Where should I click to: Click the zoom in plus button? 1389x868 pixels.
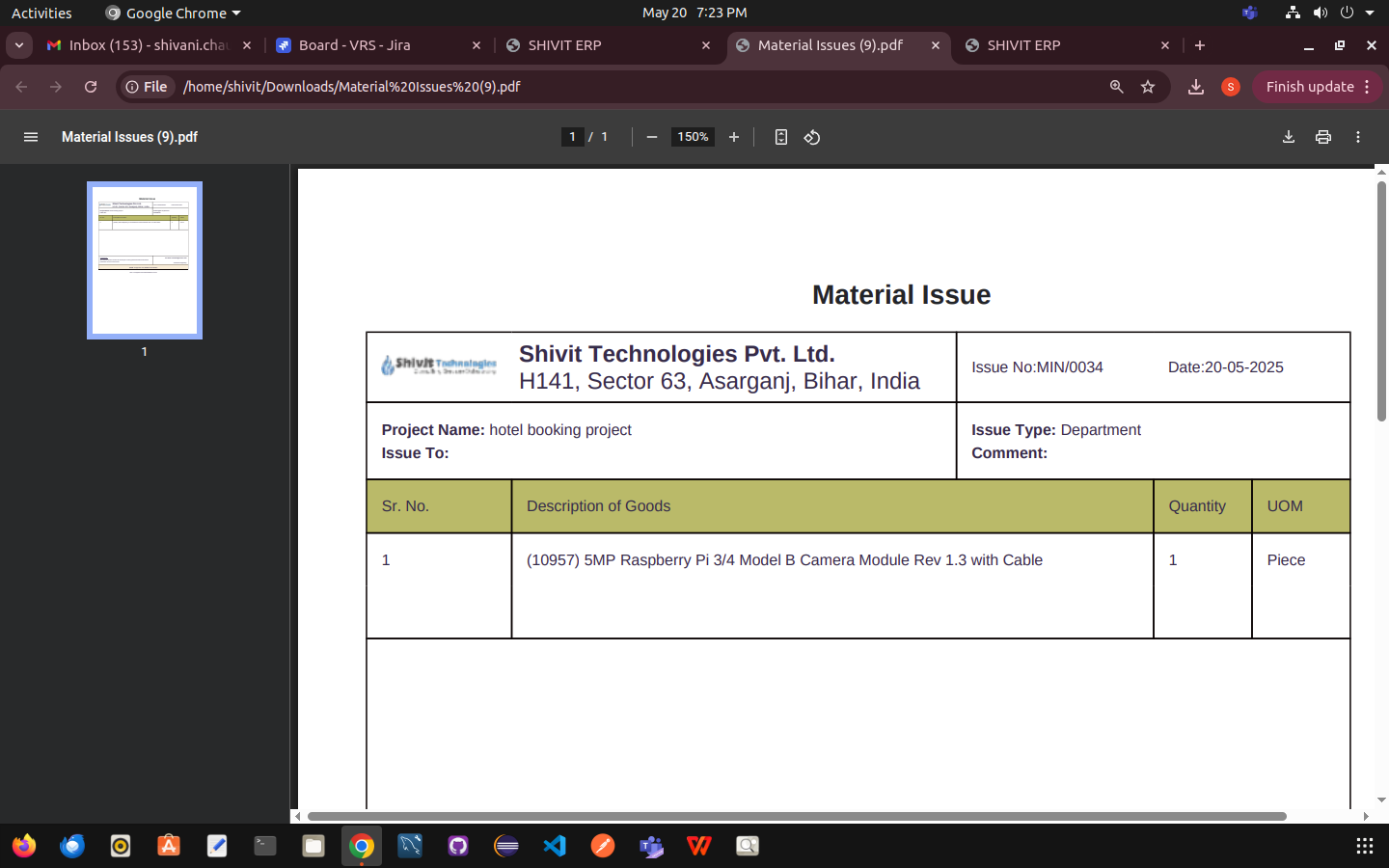tap(734, 137)
